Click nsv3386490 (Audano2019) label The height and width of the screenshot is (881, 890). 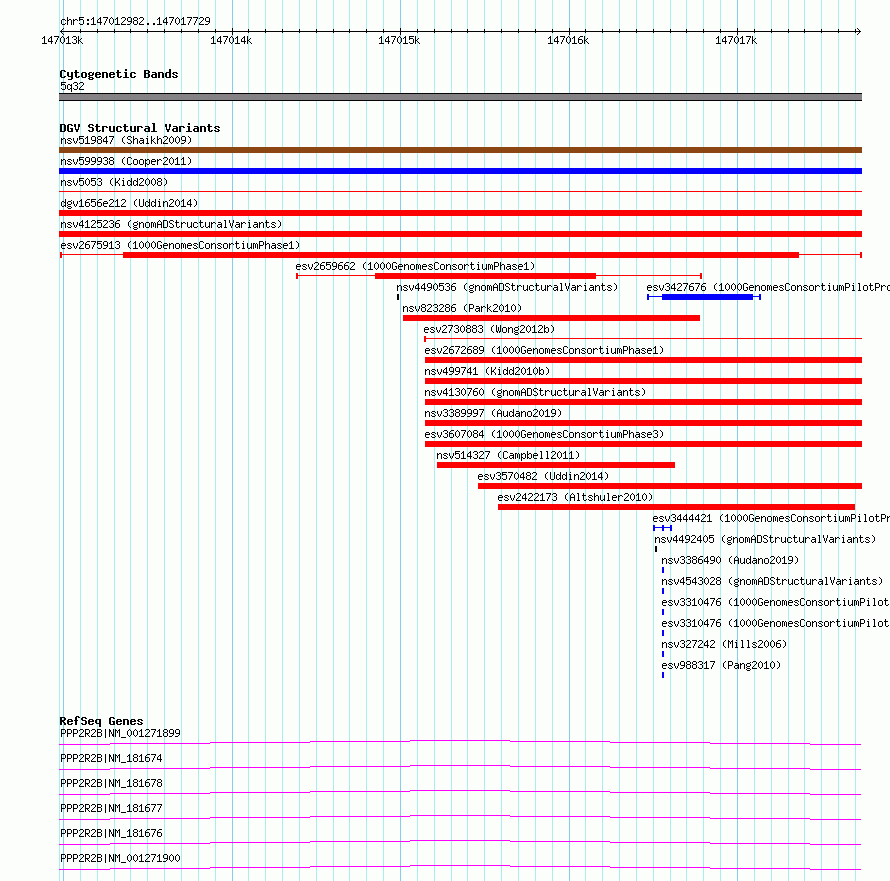click(730, 560)
